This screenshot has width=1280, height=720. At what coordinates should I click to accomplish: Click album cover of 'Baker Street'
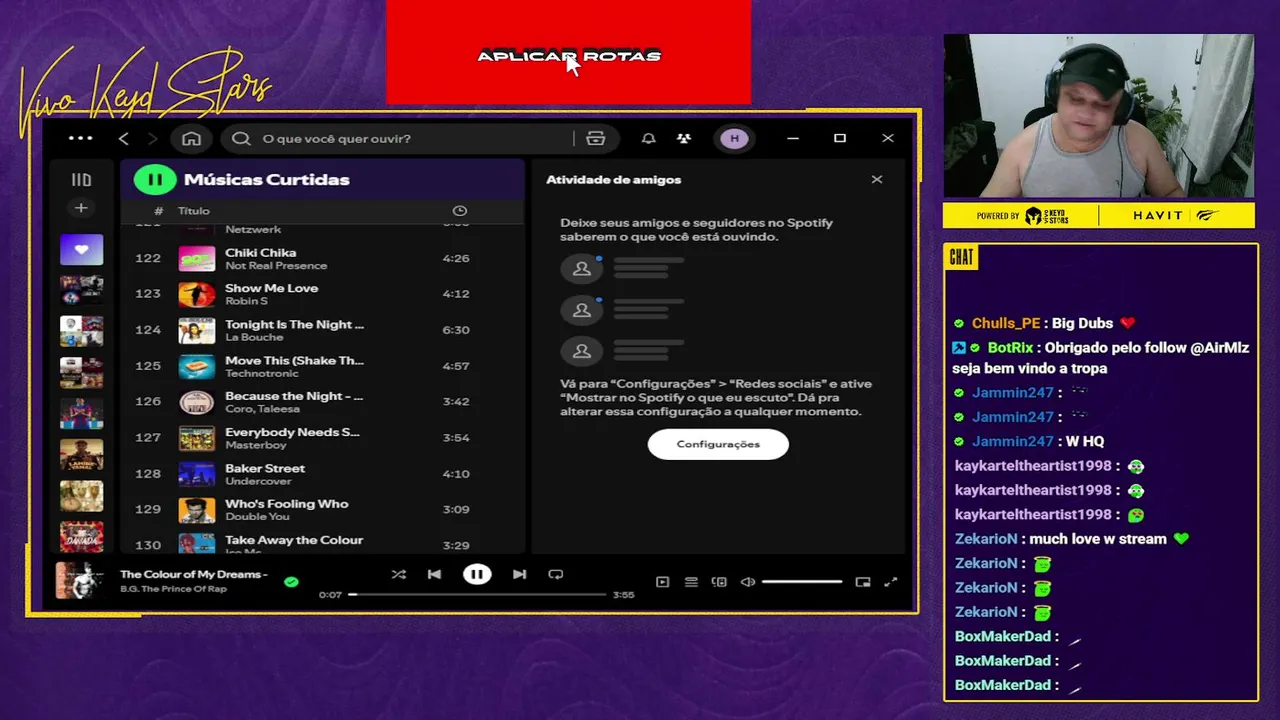(x=197, y=474)
